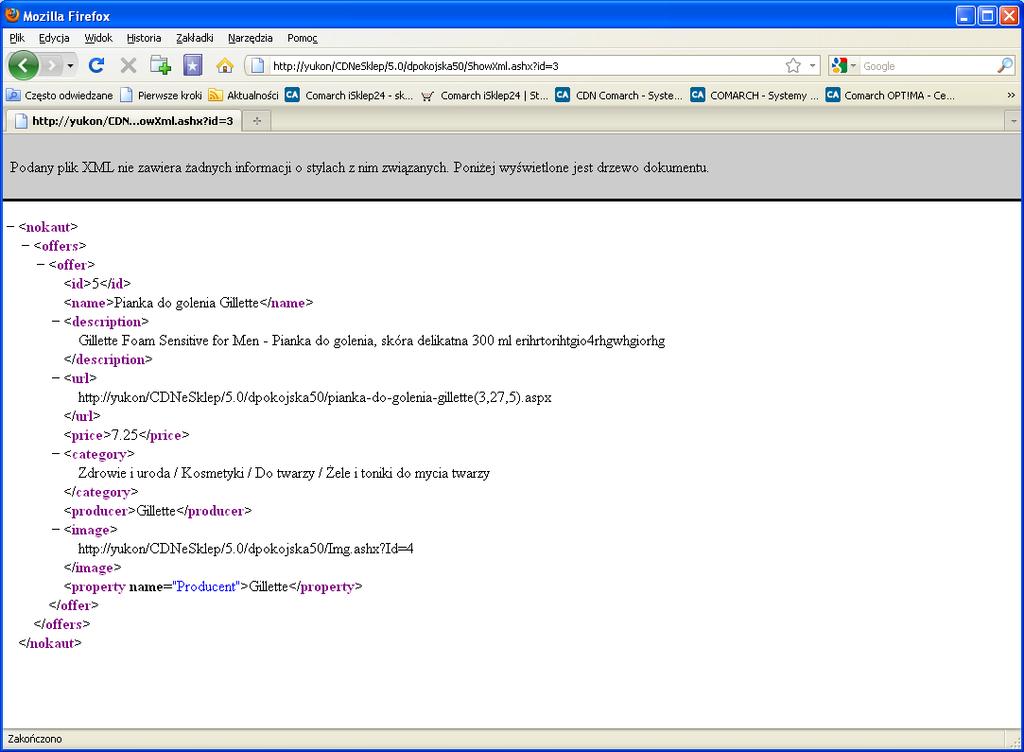Click the Firefox logo in the title bar

[x=12, y=14]
